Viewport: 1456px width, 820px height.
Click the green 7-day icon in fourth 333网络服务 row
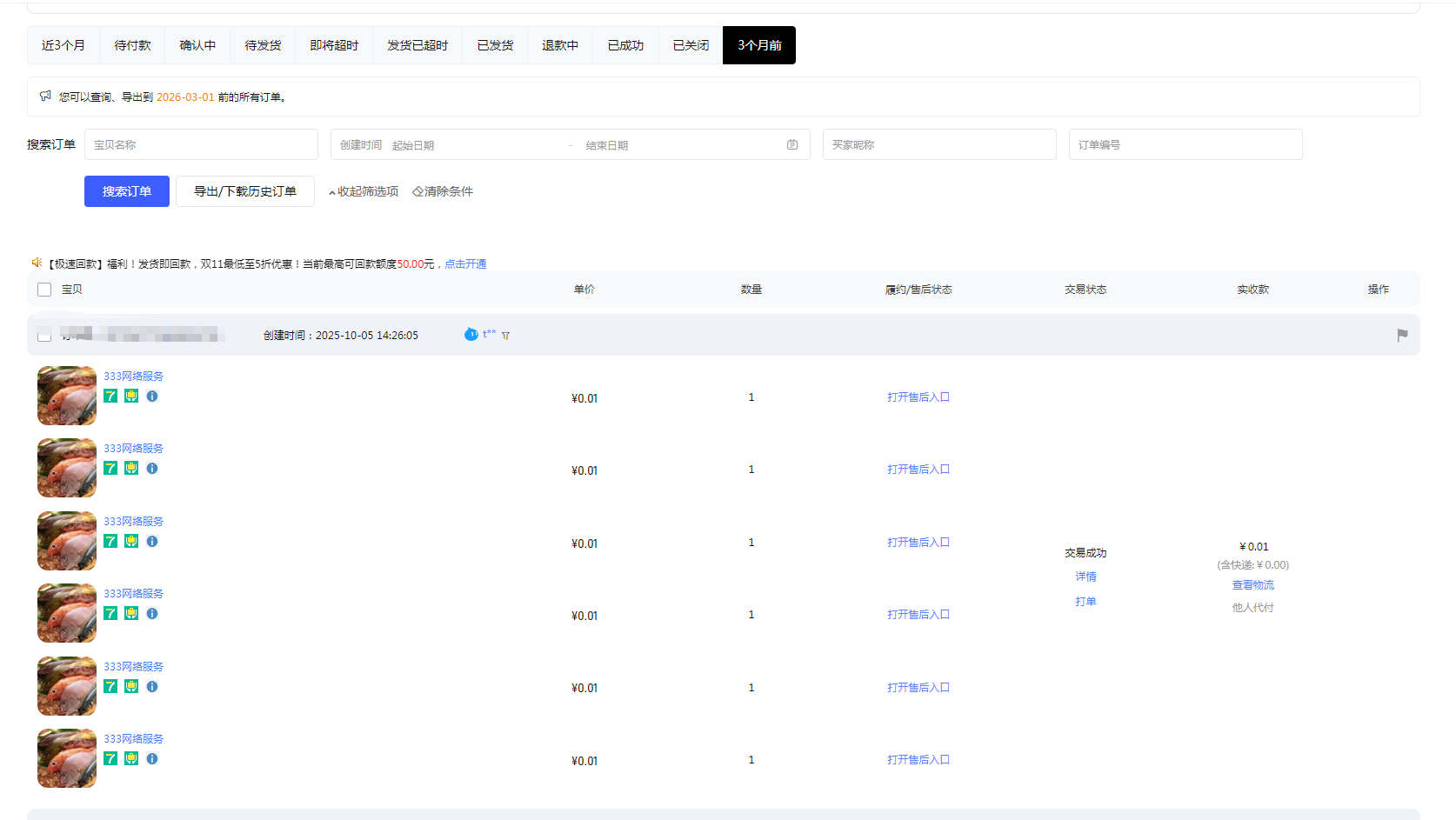point(110,613)
